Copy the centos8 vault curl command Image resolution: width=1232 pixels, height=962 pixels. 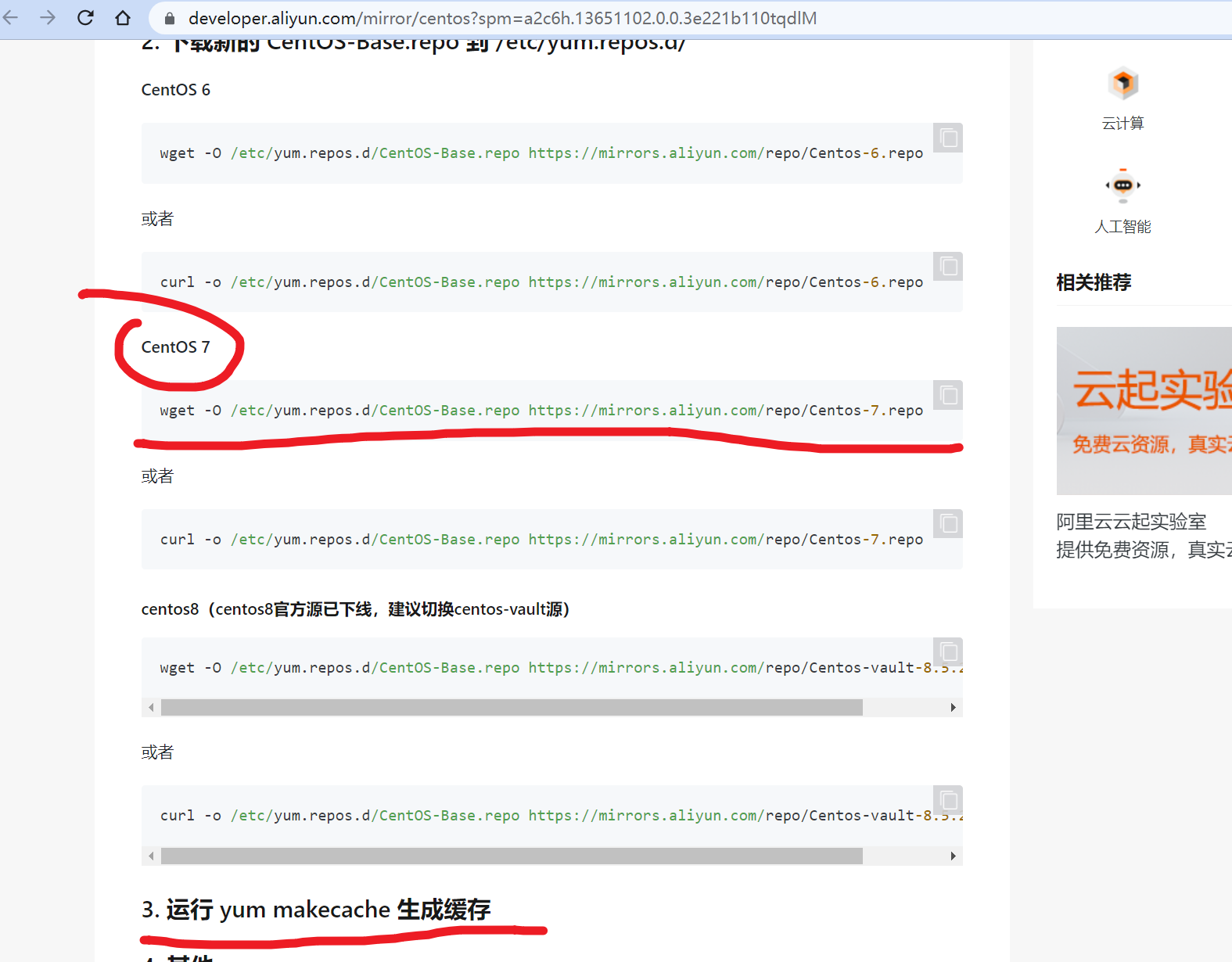(x=948, y=800)
